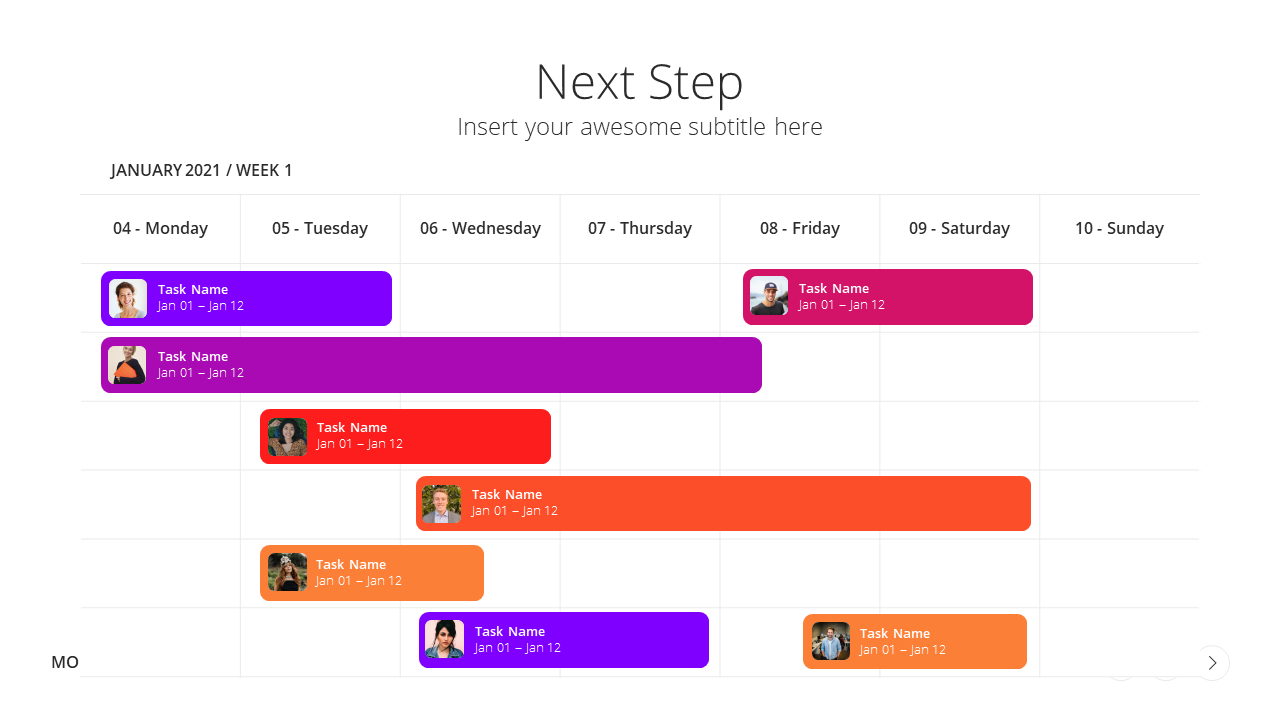
Task: Select the 06 - Wednesday column header
Action: [480, 228]
